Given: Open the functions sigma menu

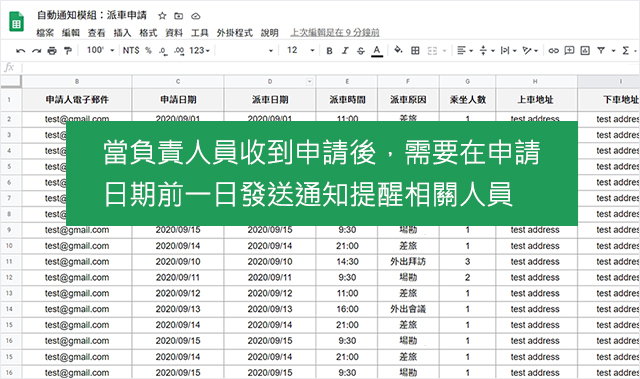Looking at the screenshot, I should point(625,50).
